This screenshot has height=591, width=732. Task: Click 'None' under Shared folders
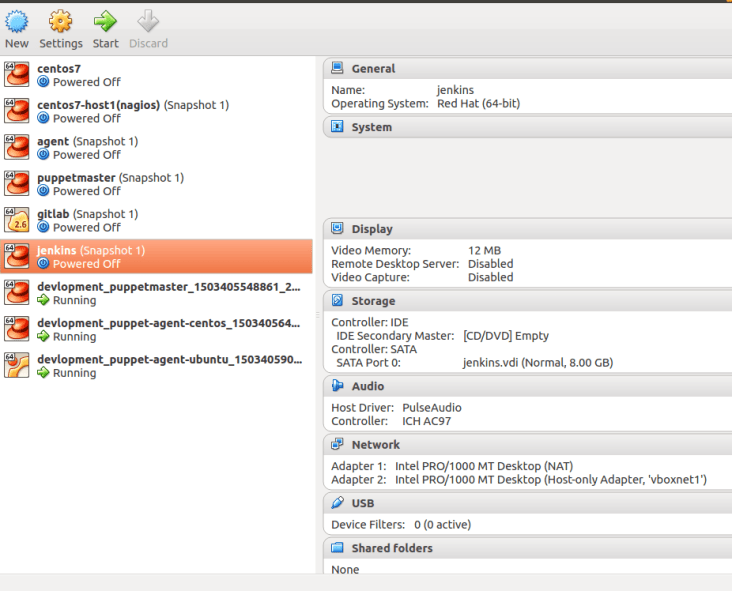point(345,570)
